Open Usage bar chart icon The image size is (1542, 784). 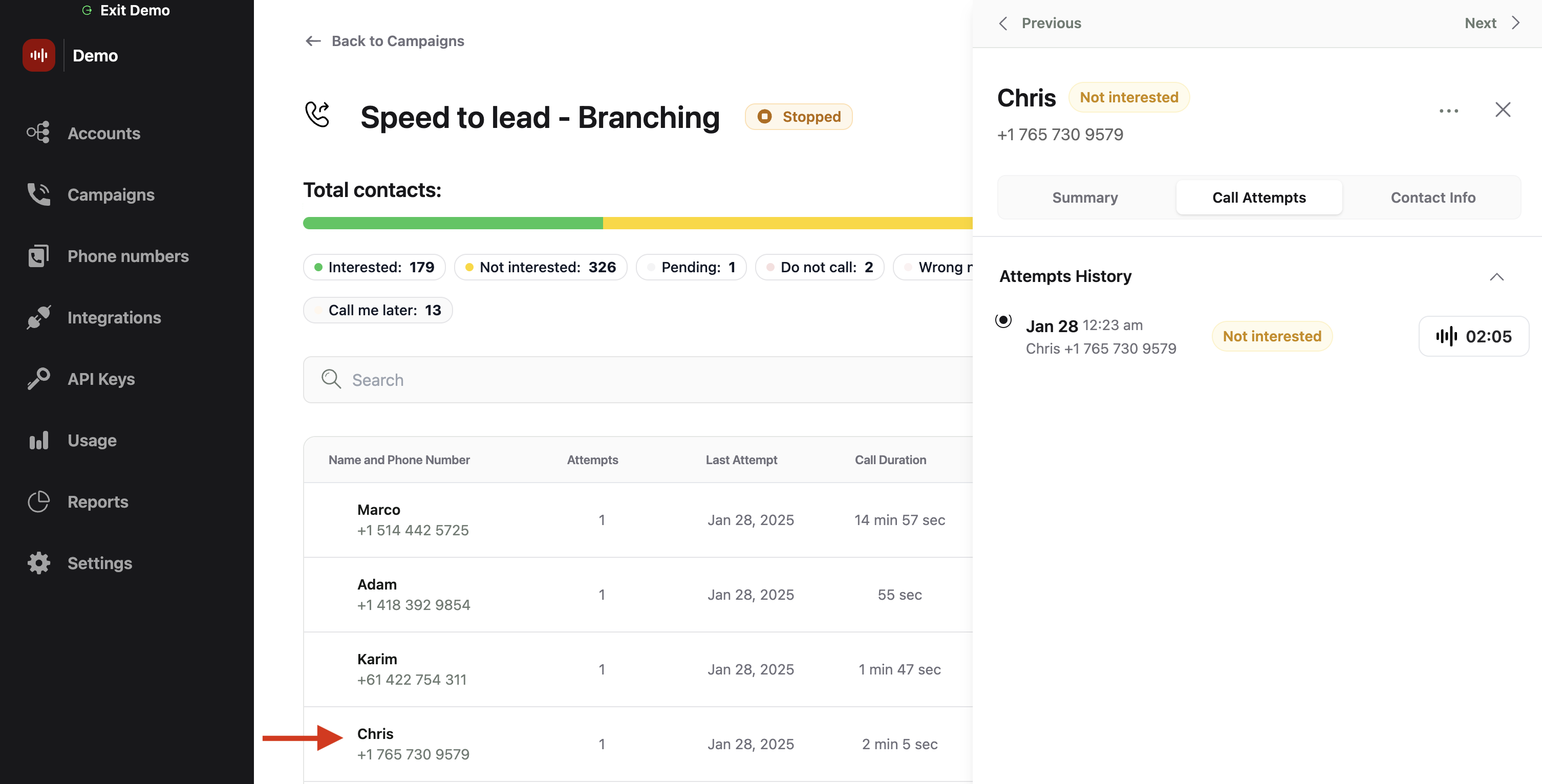point(38,441)
